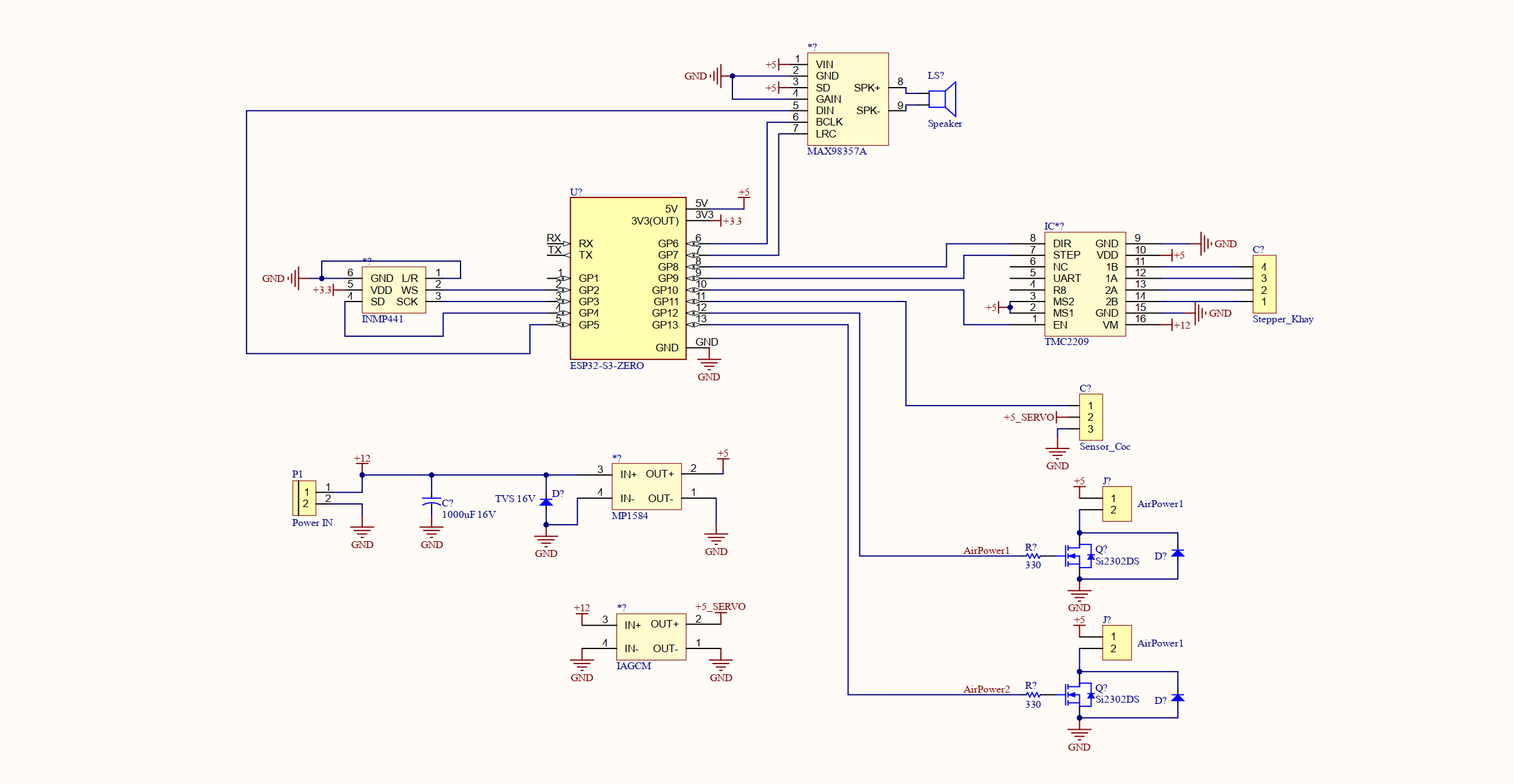
Task: Select lower J? AirPower1 connector
Action: 1117,643
